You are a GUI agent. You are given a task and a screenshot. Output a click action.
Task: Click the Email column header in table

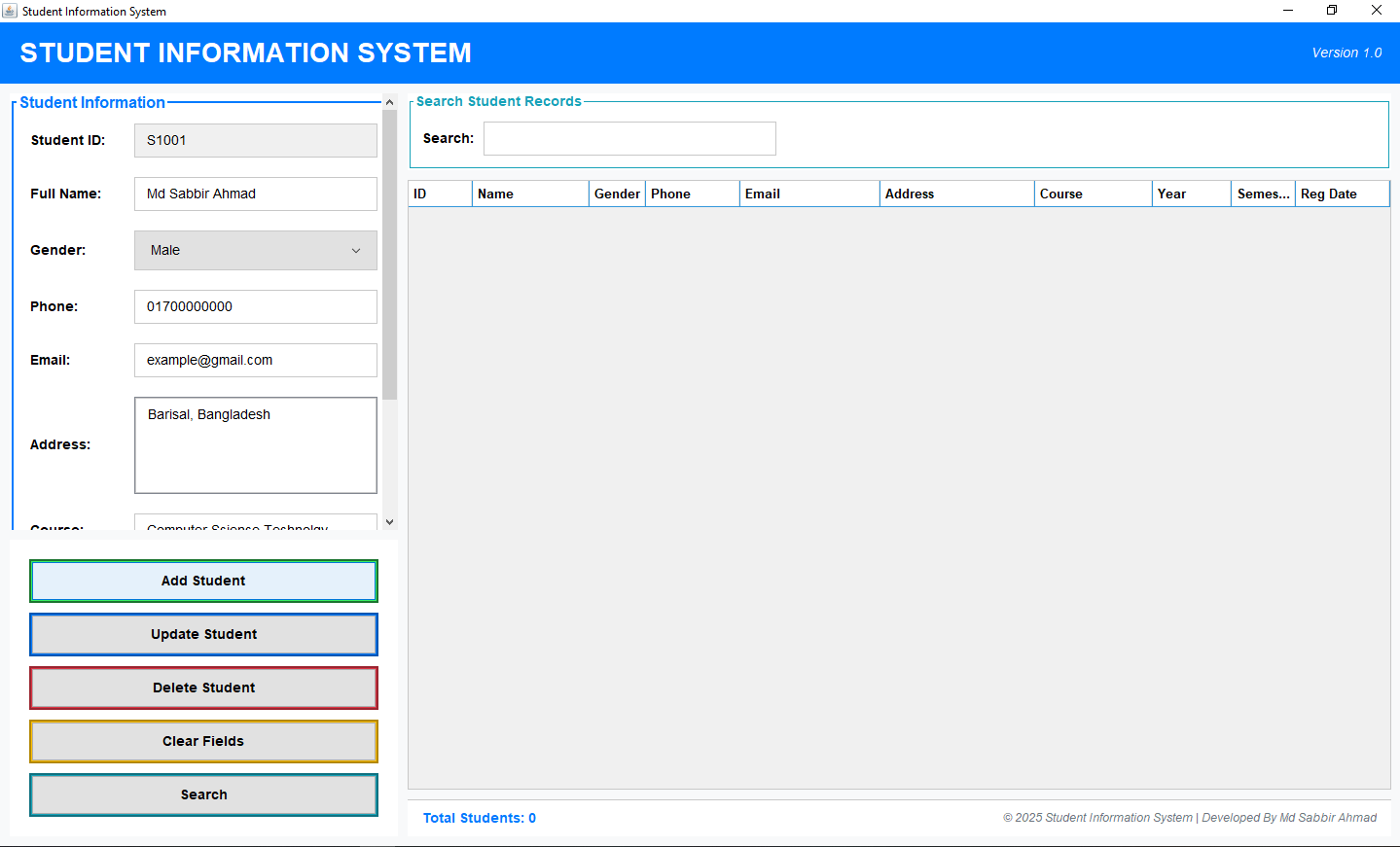click(808, 194)
